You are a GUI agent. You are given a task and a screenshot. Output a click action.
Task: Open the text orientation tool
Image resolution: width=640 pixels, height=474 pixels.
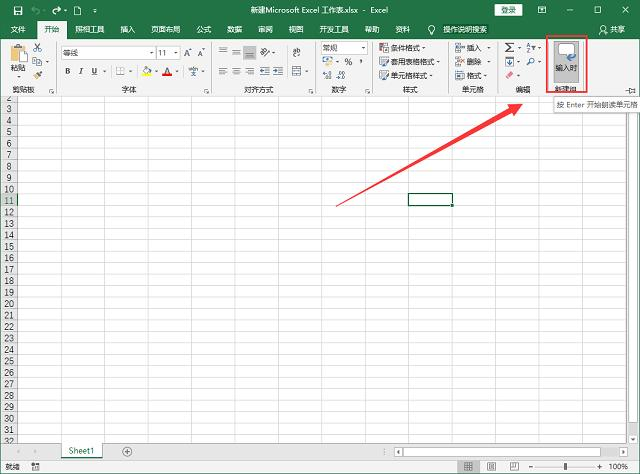pos(265,52)
